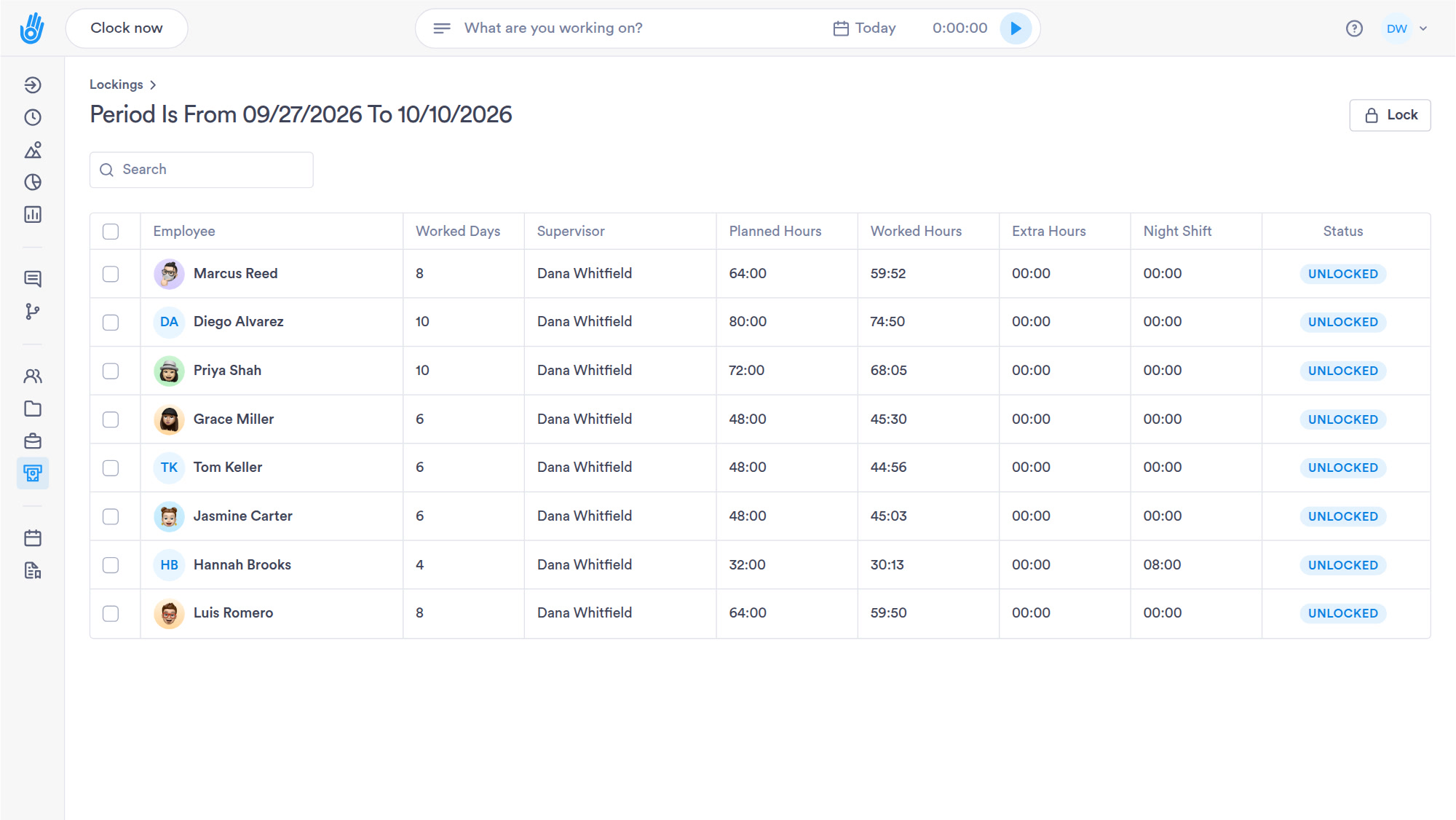This screenshot has height=820, width=1456.
Task: Open the help question mark icon
Action: click(x=1354, y=28)
